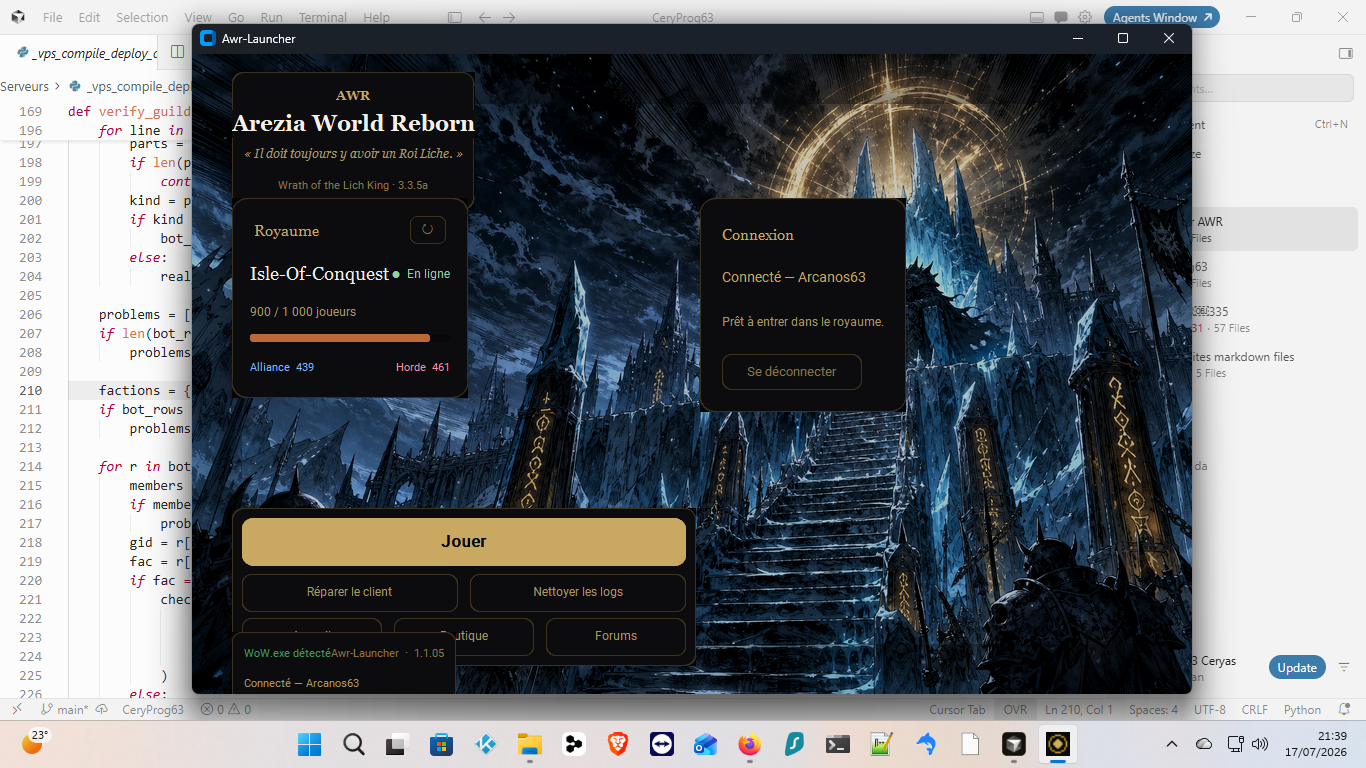
Task: Click the editor app cube logo icon
Action: coord(18,17)
